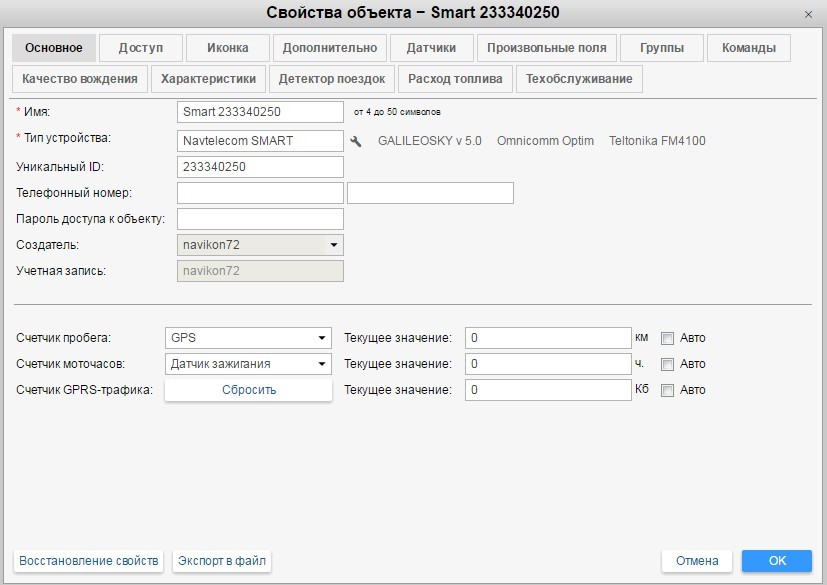Toggle Auto checkbox for engine hours counter

668,364
